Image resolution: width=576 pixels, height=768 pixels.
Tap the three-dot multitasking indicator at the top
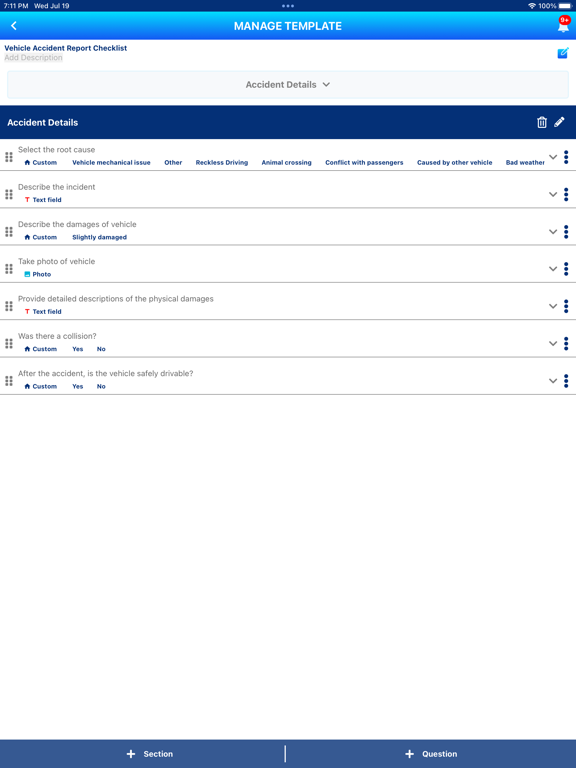coord(288,6)
